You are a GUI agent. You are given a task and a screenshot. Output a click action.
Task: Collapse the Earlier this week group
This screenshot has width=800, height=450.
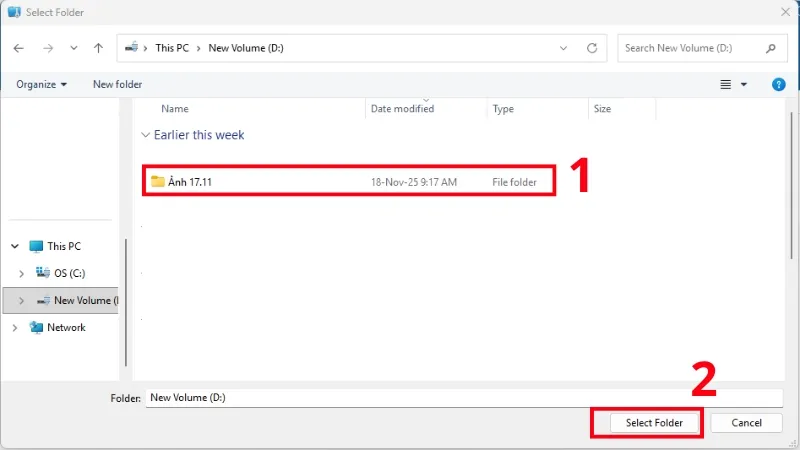click(146, 135)
